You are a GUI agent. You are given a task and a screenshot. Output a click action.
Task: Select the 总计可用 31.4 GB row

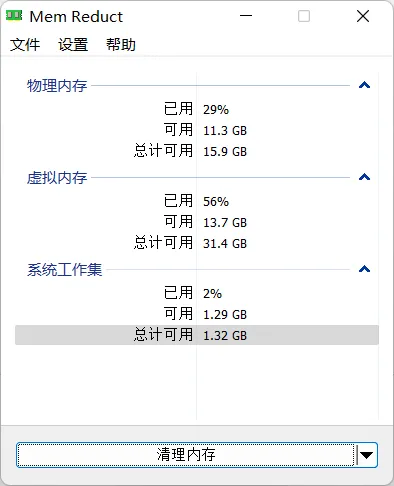197,243
